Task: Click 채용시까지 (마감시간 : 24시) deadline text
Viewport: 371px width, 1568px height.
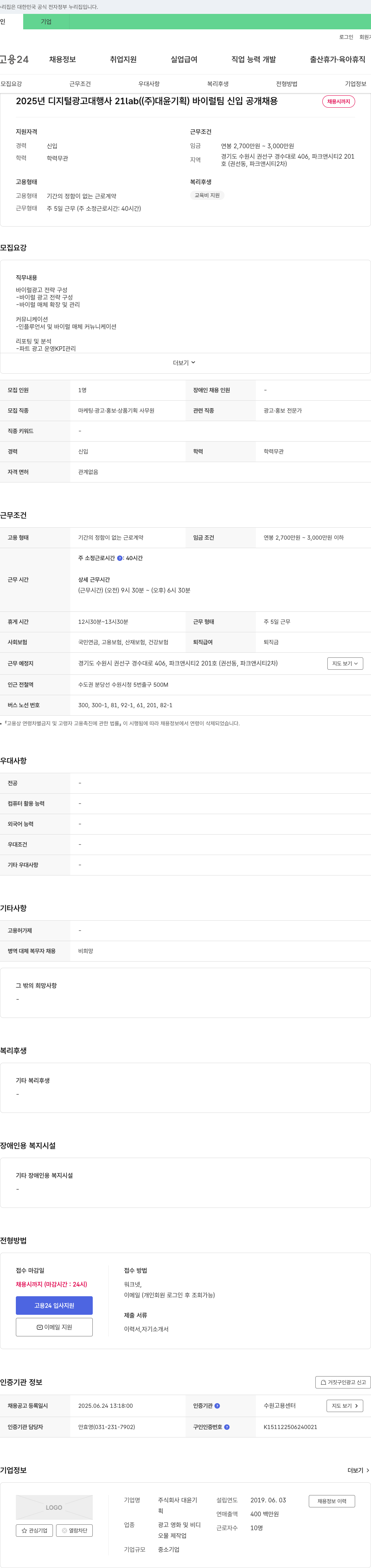Action: [51, 1284]
